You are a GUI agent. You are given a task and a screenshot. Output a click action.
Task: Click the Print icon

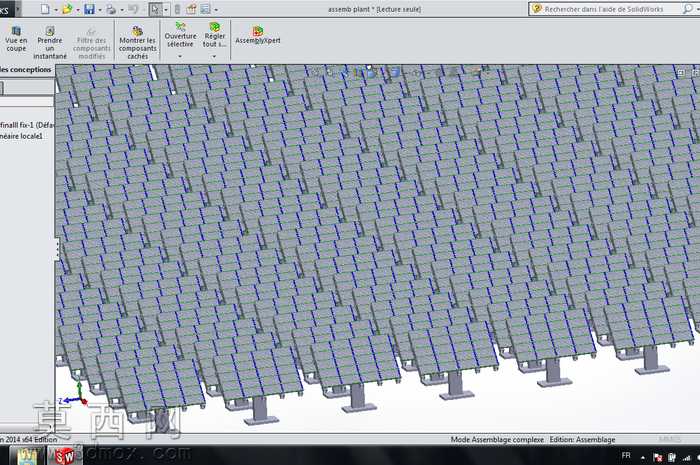pos(111,9)
